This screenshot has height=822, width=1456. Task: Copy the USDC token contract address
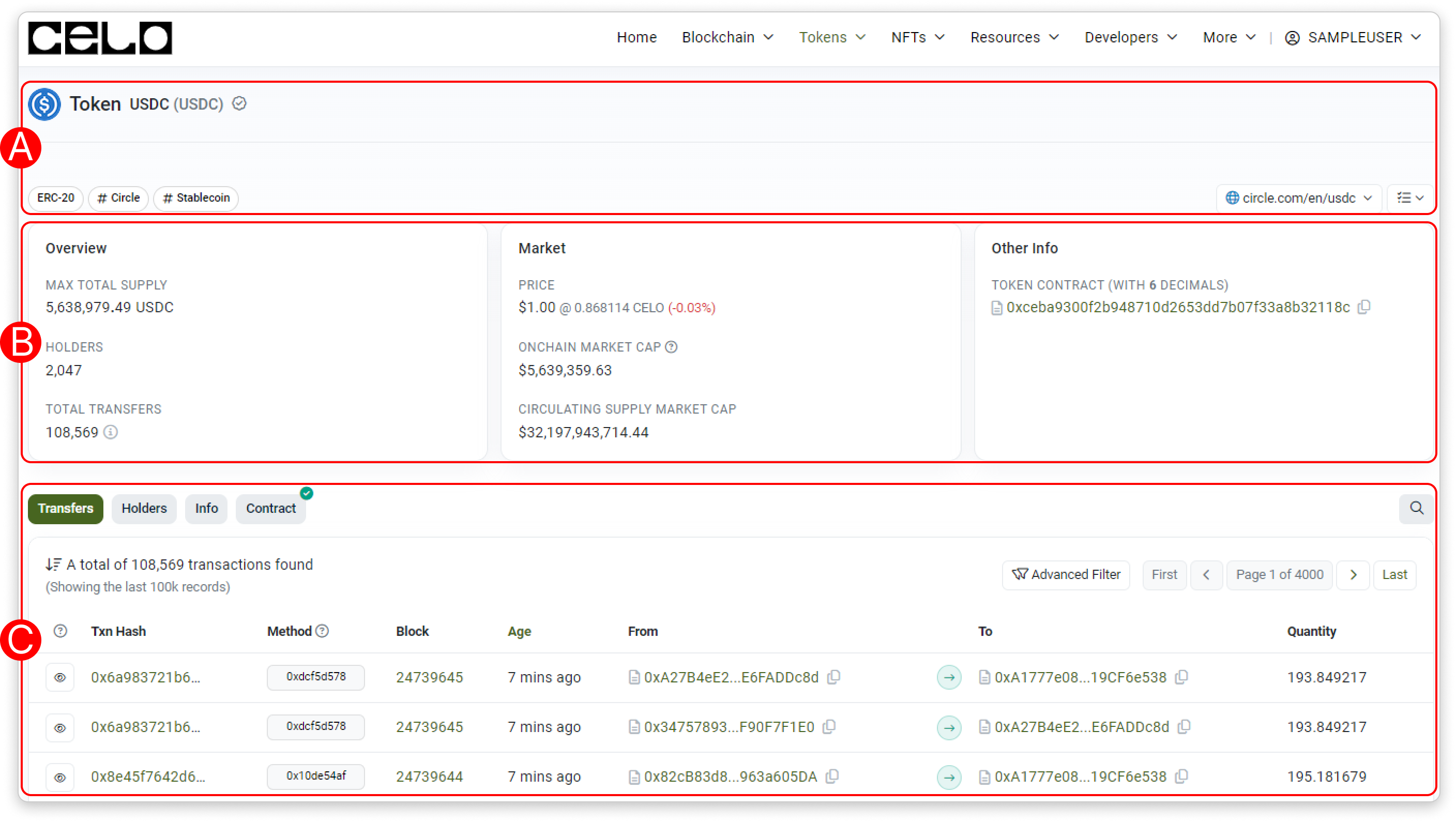pyautogui.click(x=1364, y=307)
